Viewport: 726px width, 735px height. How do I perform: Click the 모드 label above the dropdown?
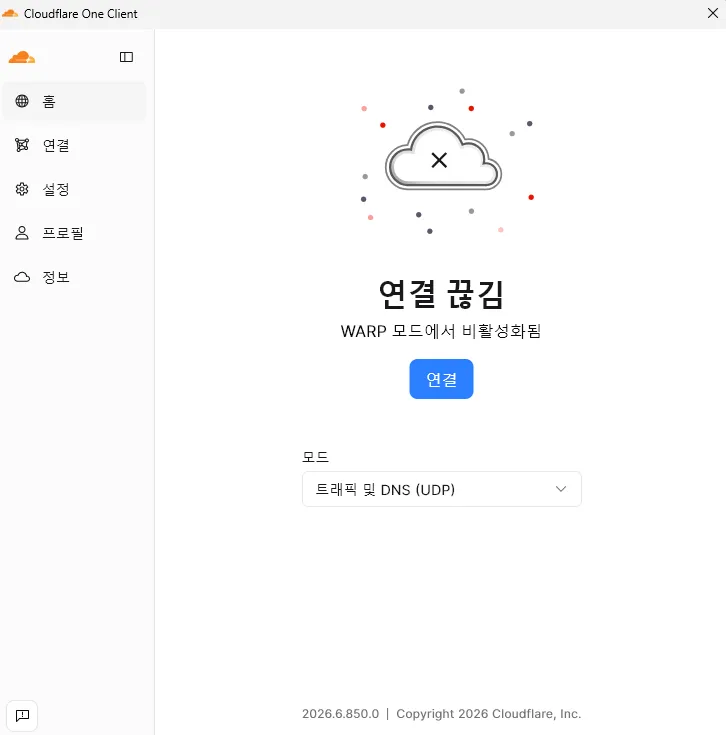315,457
